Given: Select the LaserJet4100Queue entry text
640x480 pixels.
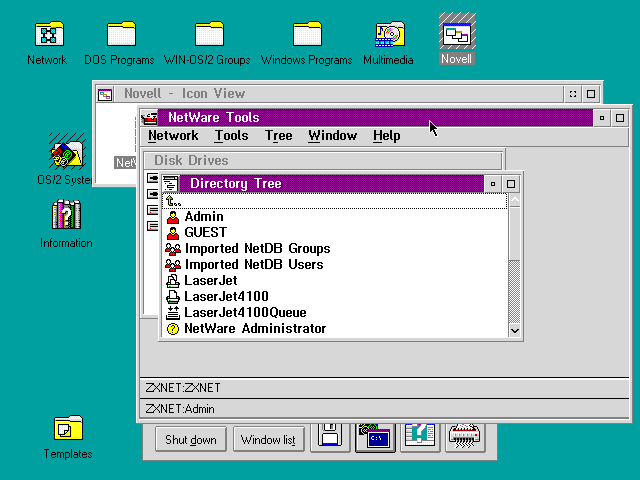Looking at the screenshot, I should click(x=245, y=312).
